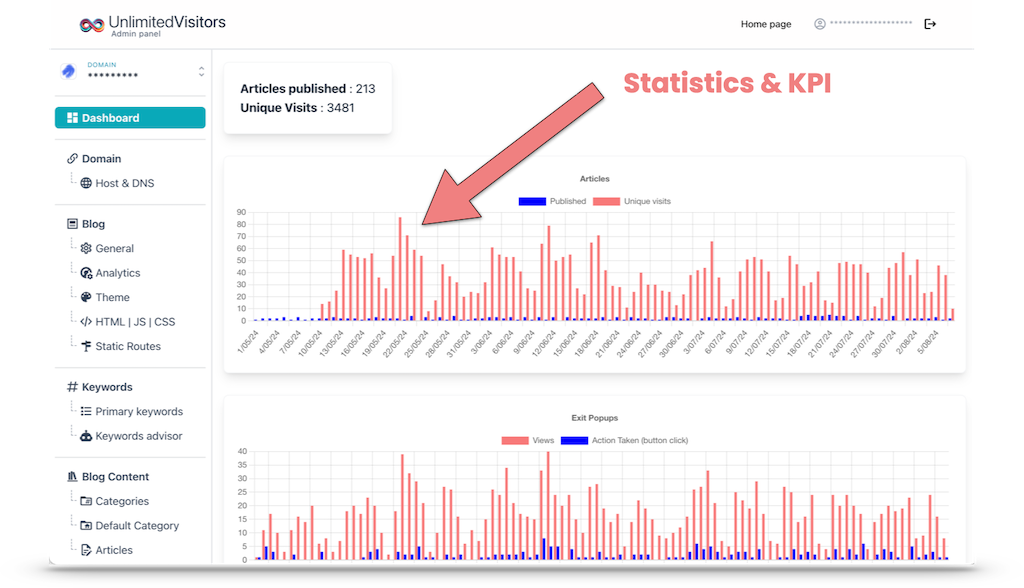The image size is (1024, 588).
Task: Open Primary keywords in sidebar
Action: tap(131, 412)
